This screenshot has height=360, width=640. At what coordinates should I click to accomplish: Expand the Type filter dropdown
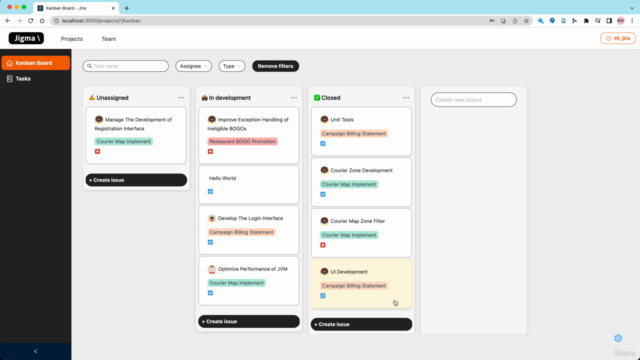(x=232, y=66)
